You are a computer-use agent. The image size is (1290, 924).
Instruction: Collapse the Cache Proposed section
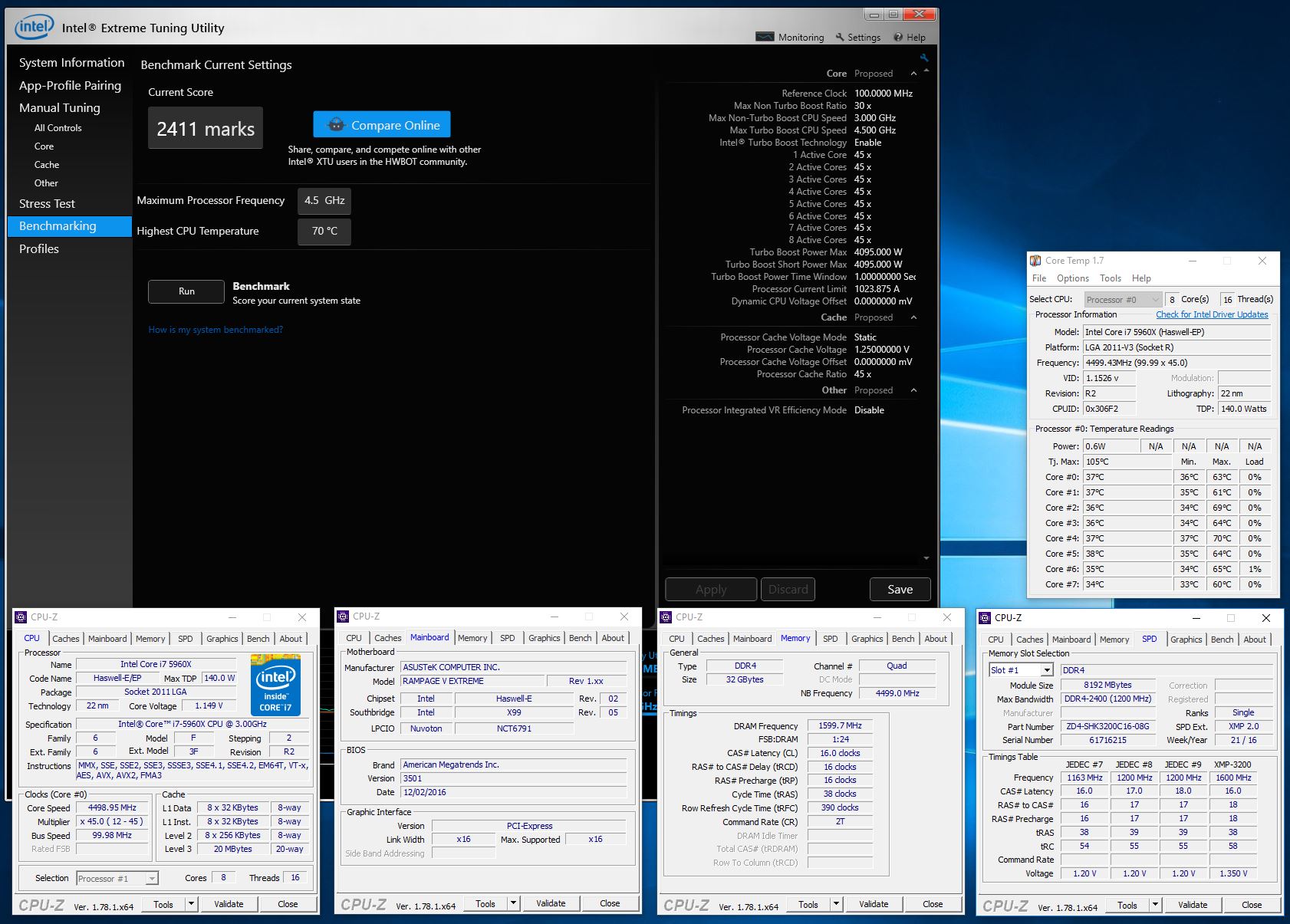[913, 317]
